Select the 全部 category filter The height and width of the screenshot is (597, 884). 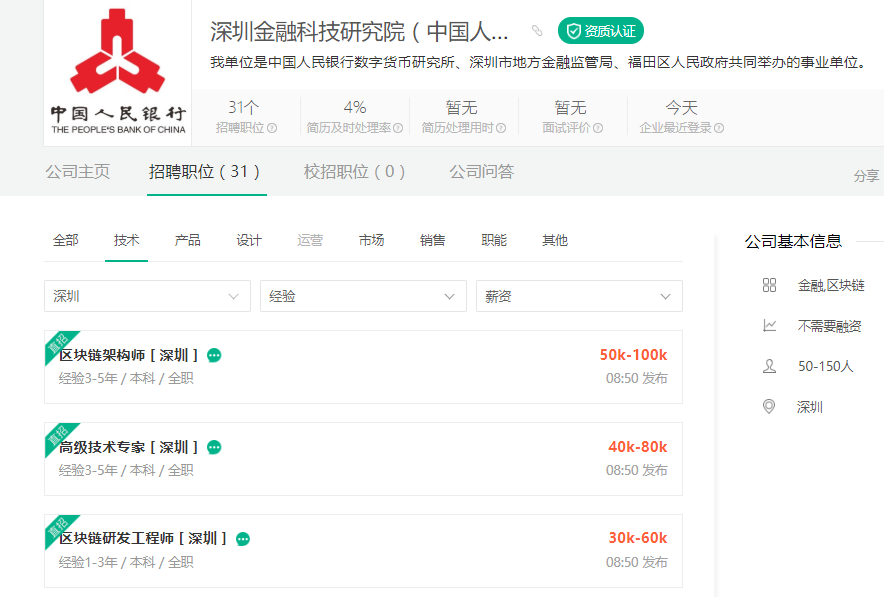[x=66, y=240]
